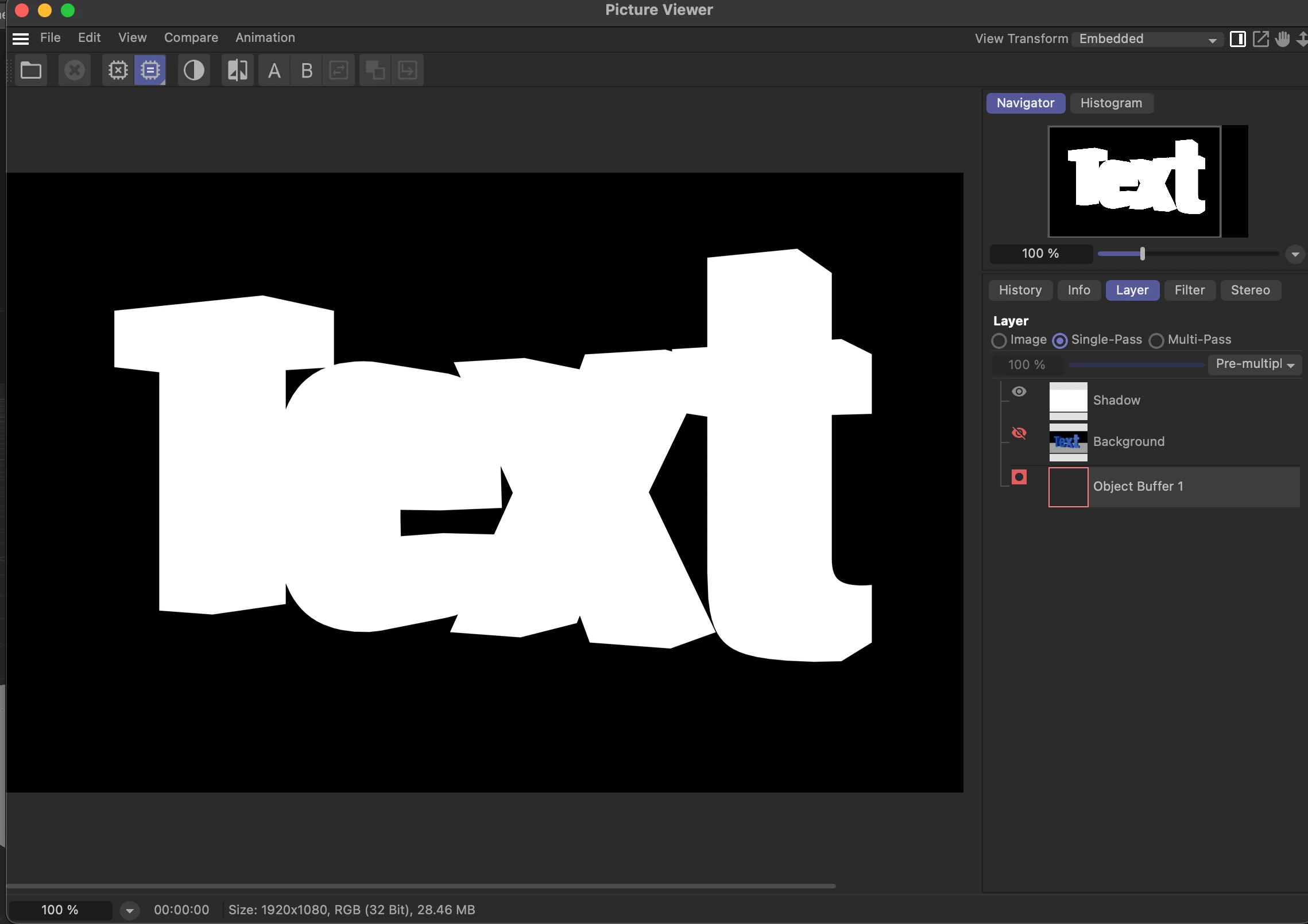Viewport: 1308px width, 924px height.
Task: Set image as A comparison
Action: (x=274, y=71)
